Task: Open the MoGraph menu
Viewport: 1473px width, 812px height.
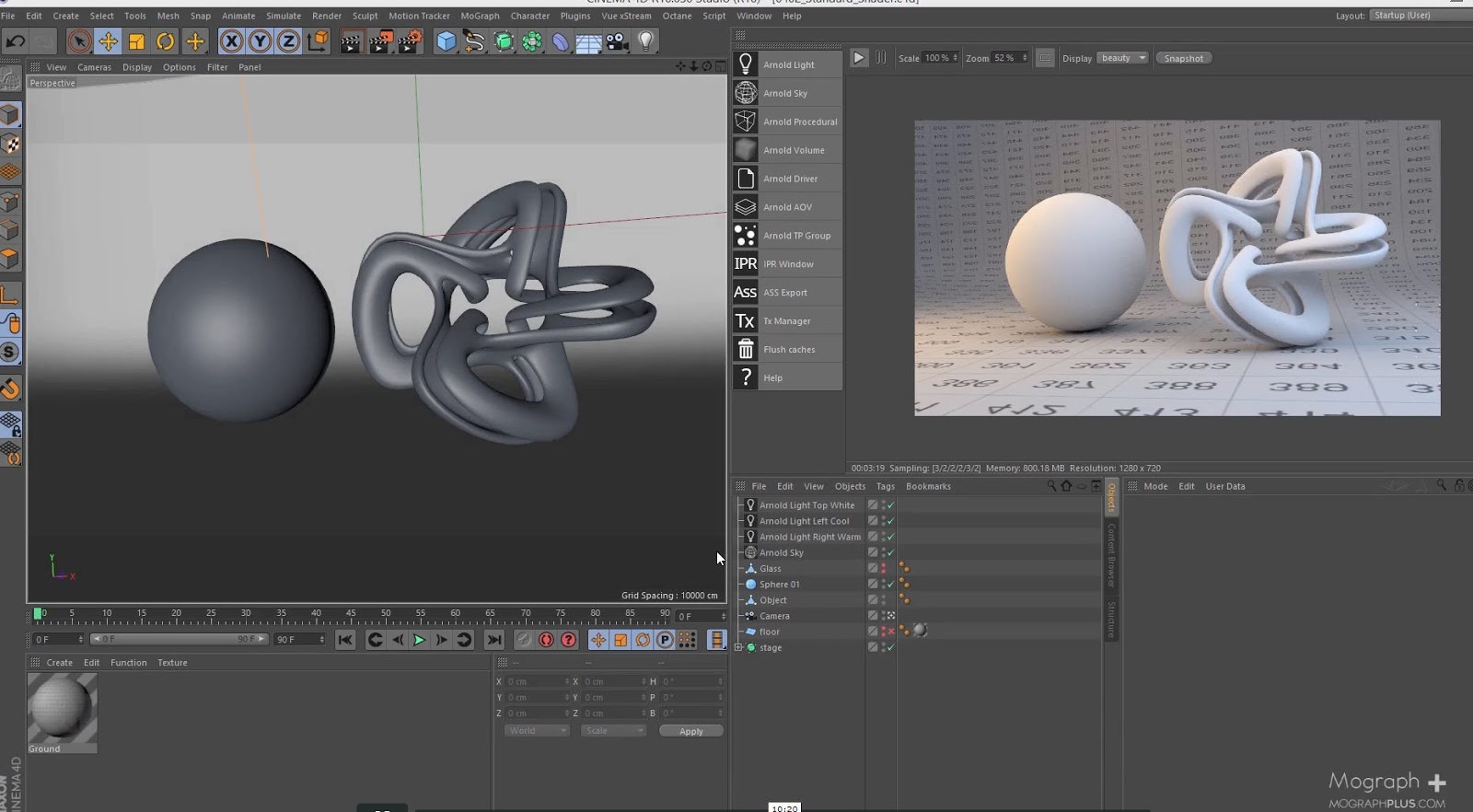Action: 480,16
